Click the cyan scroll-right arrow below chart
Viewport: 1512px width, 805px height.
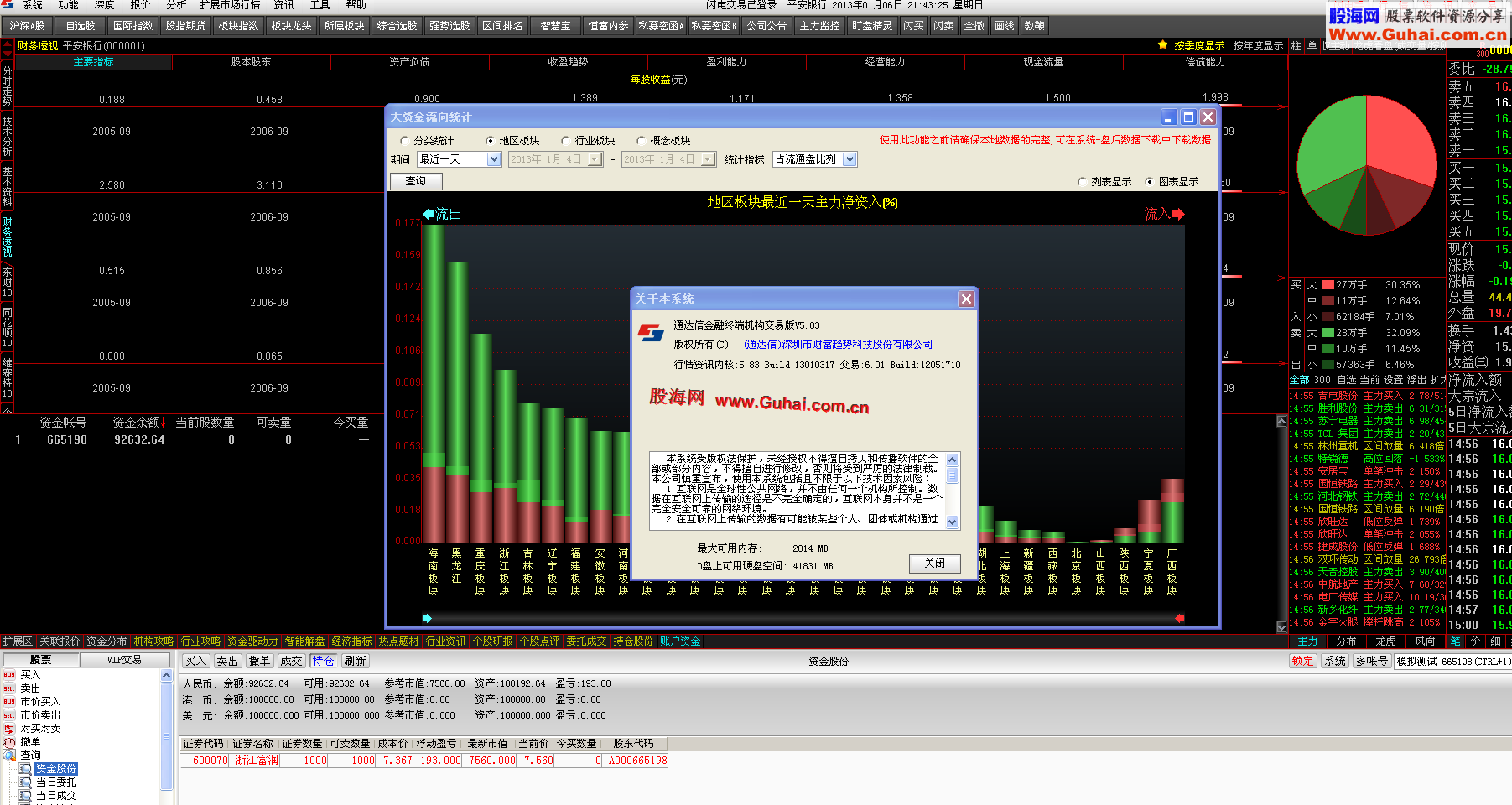tap(427, 618)
